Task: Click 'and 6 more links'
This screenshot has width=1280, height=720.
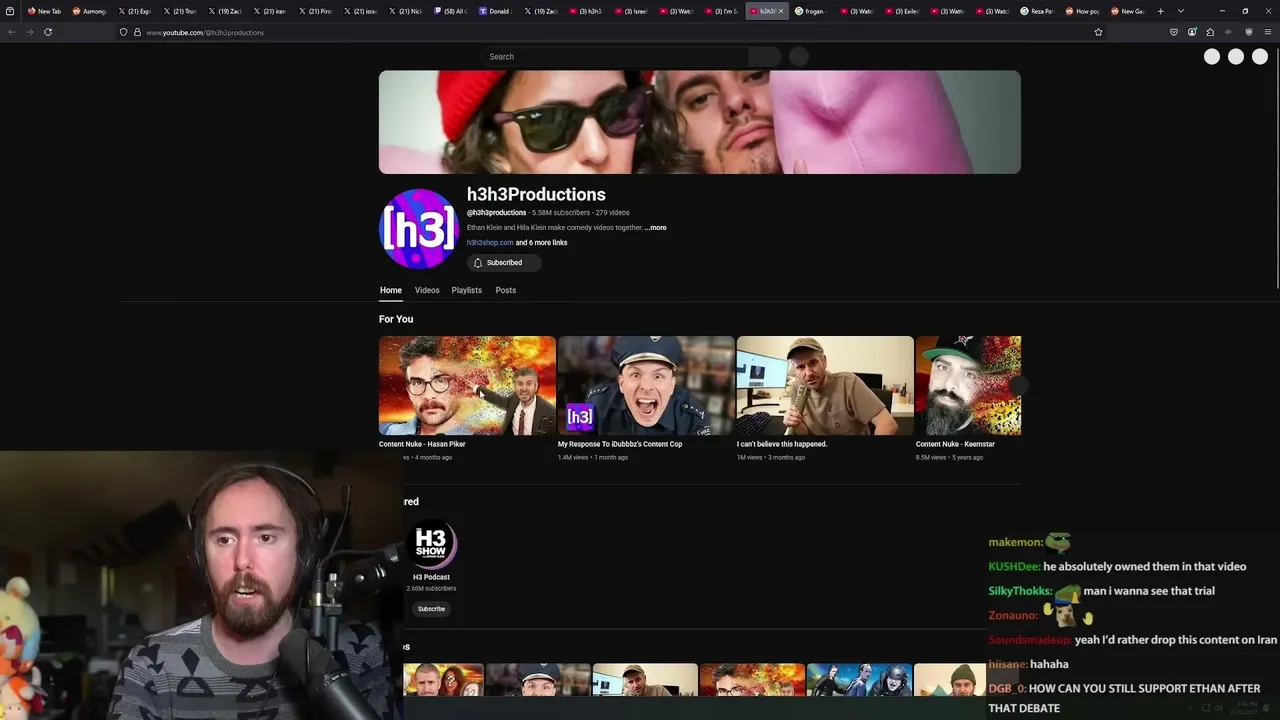Action: tap(541, 243)
